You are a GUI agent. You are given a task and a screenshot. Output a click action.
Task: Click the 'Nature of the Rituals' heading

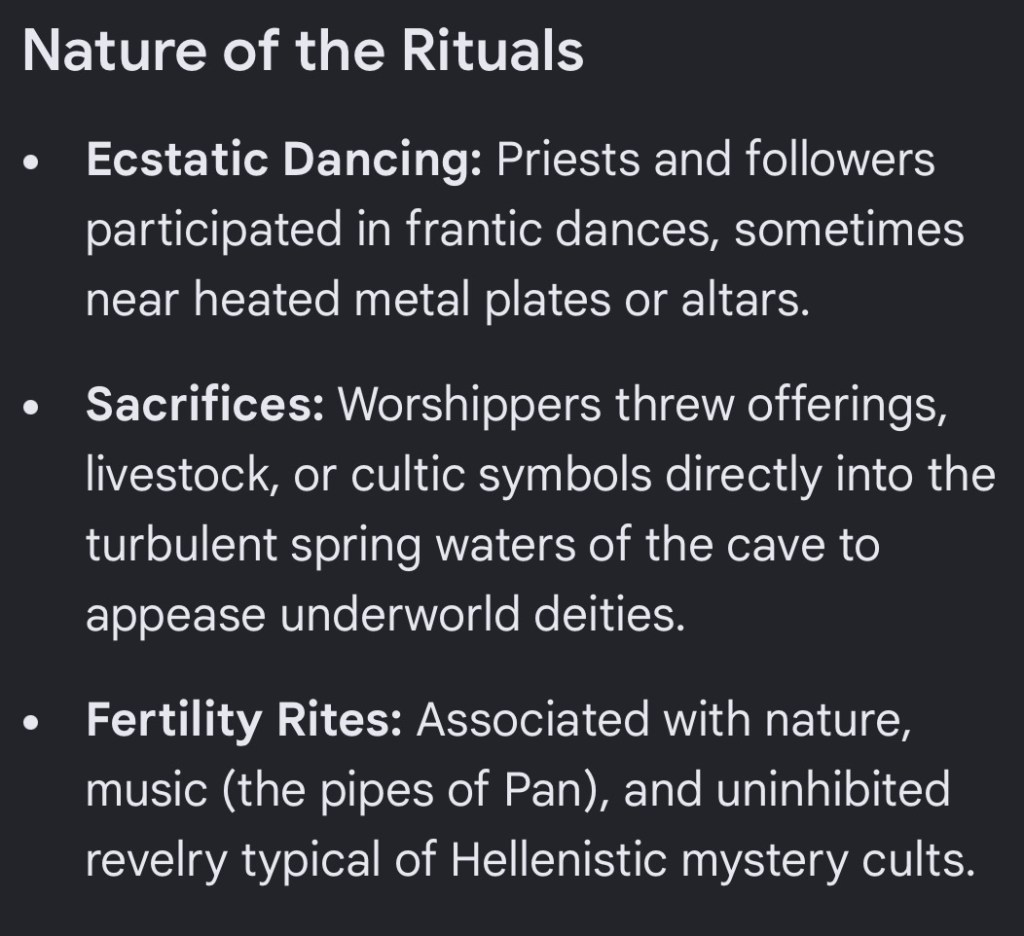pyautogui.click(x=303, y=51)
